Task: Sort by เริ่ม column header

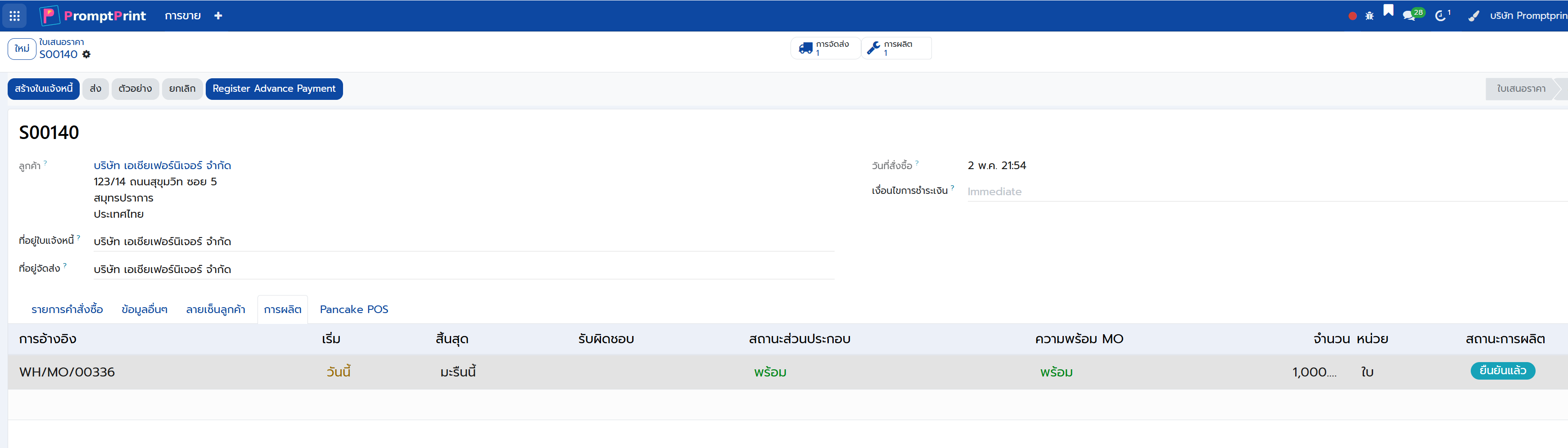Action: [x=331, y=339]
